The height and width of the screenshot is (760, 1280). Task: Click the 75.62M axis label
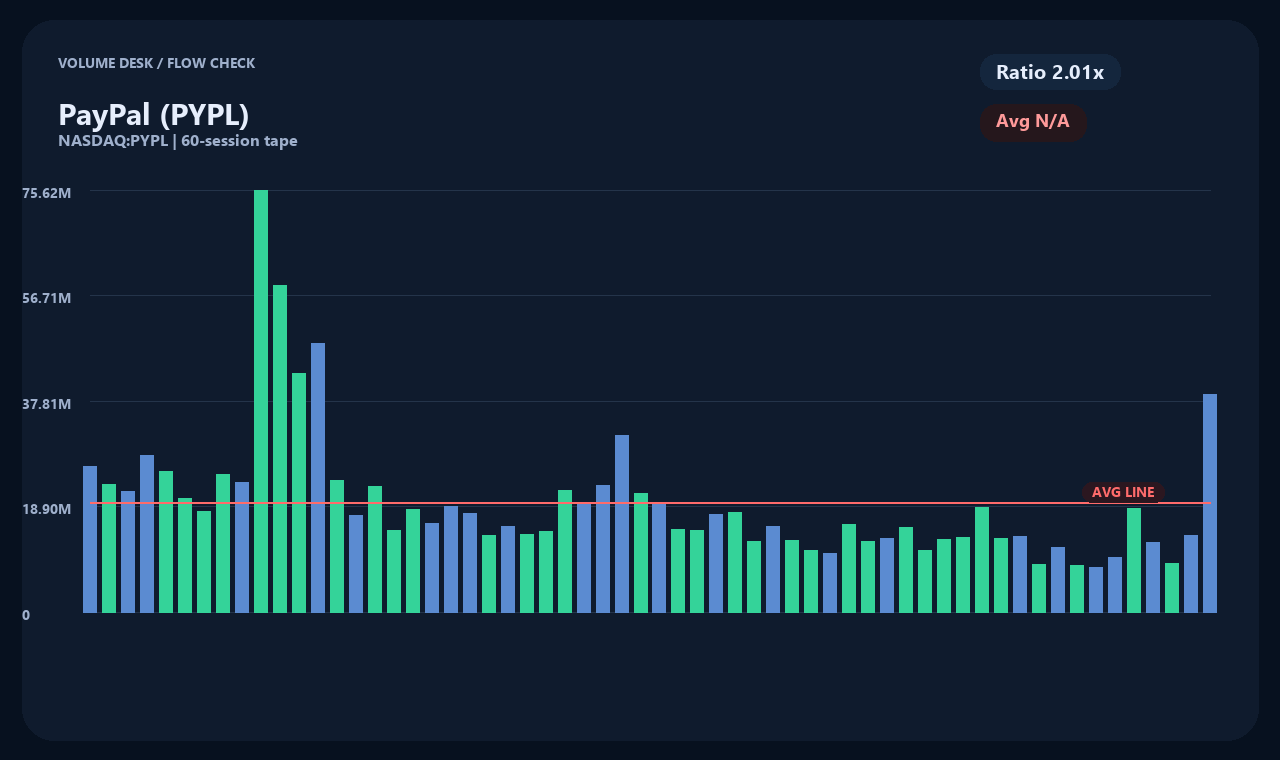click(47, 193)
